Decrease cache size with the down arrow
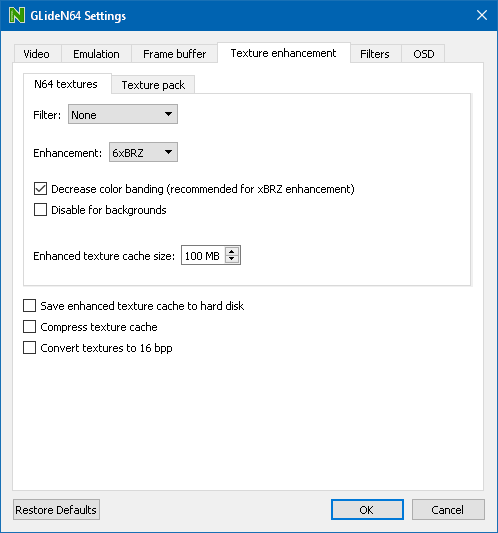 [232, 259]
